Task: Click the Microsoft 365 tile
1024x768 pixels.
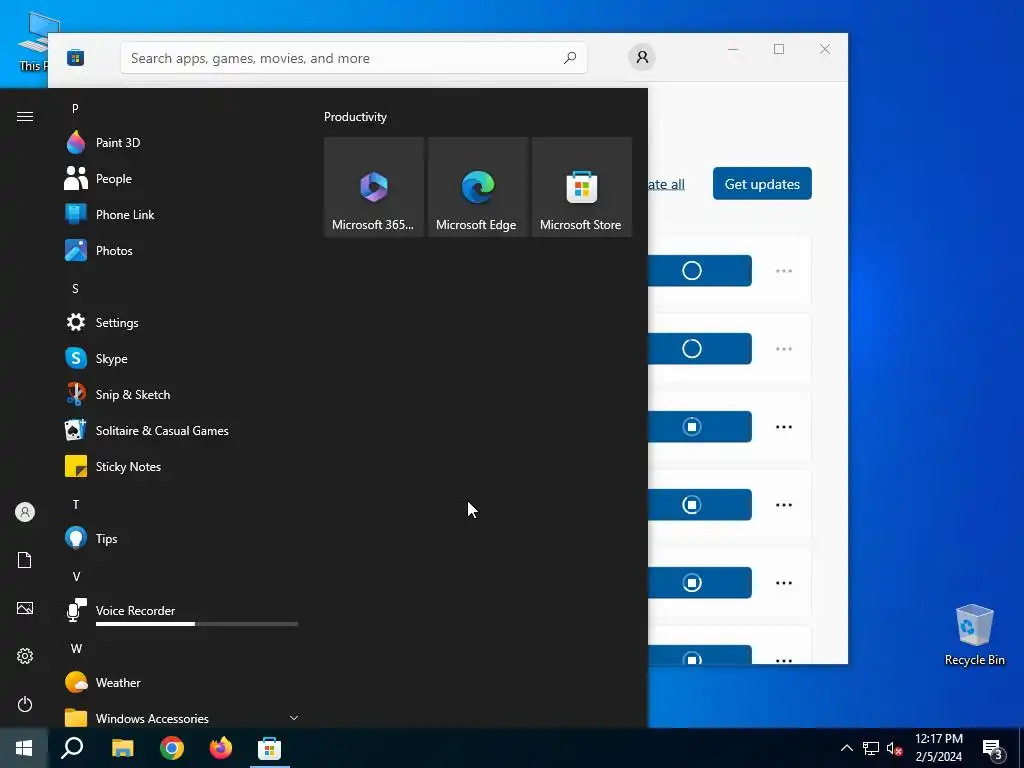Action: coord(374,187)
